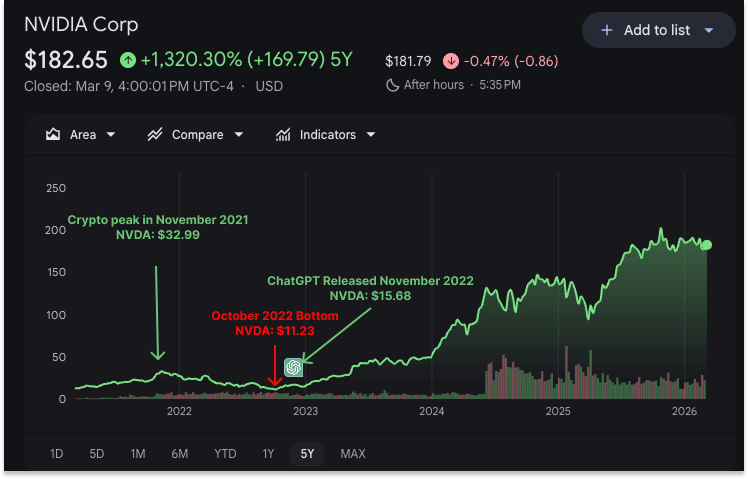Select the 1D time range
Image resolution: width=748 pixels, height=479 pixels.
[x=56, y=453]
